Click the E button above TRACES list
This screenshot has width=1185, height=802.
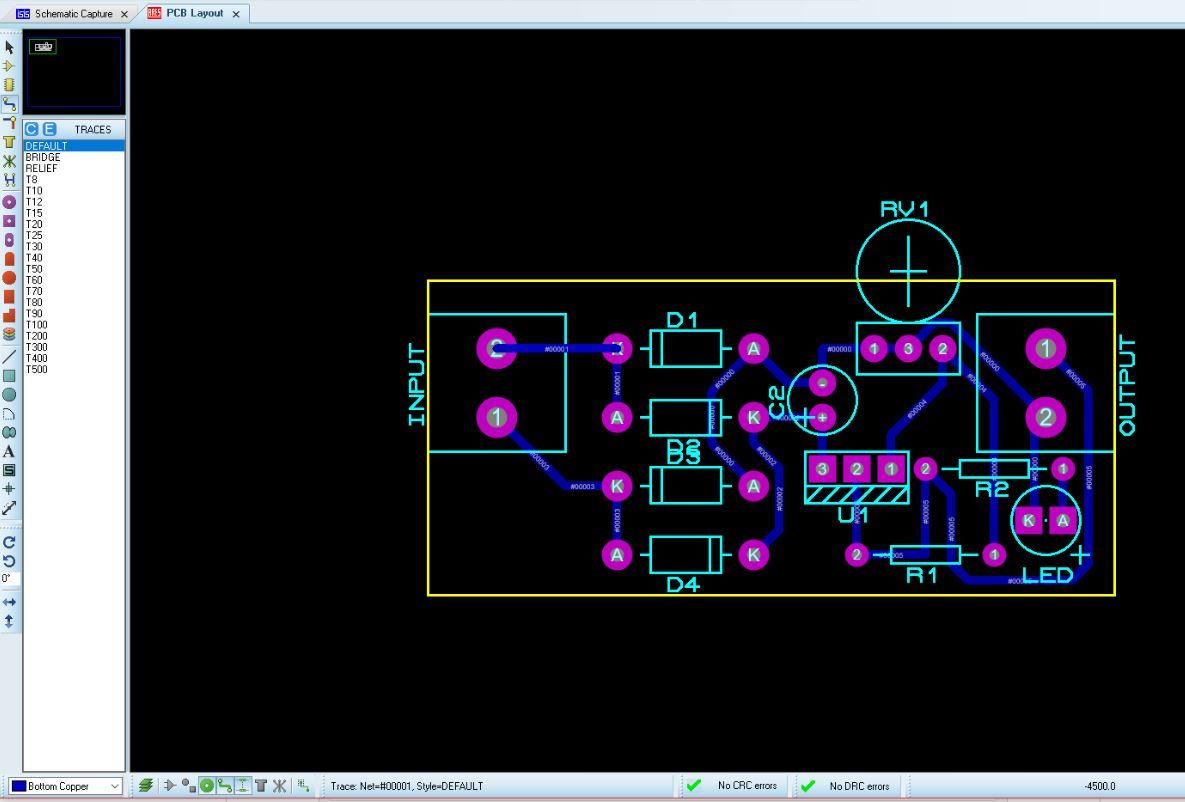point(48,129)
